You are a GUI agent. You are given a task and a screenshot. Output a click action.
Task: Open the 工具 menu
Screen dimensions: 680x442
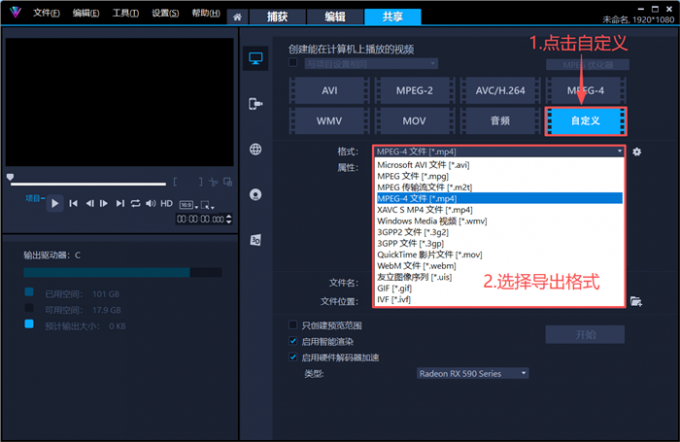(x=126, y=13)
